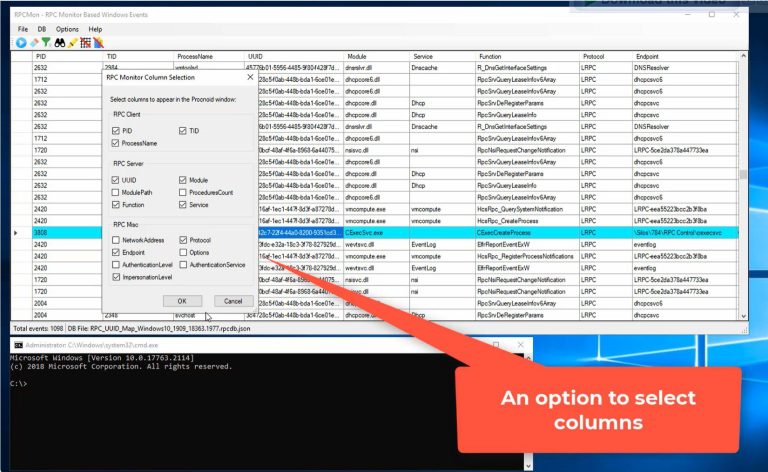Open the Options menu
Viewport: 768px width, 472px height.
67,29
